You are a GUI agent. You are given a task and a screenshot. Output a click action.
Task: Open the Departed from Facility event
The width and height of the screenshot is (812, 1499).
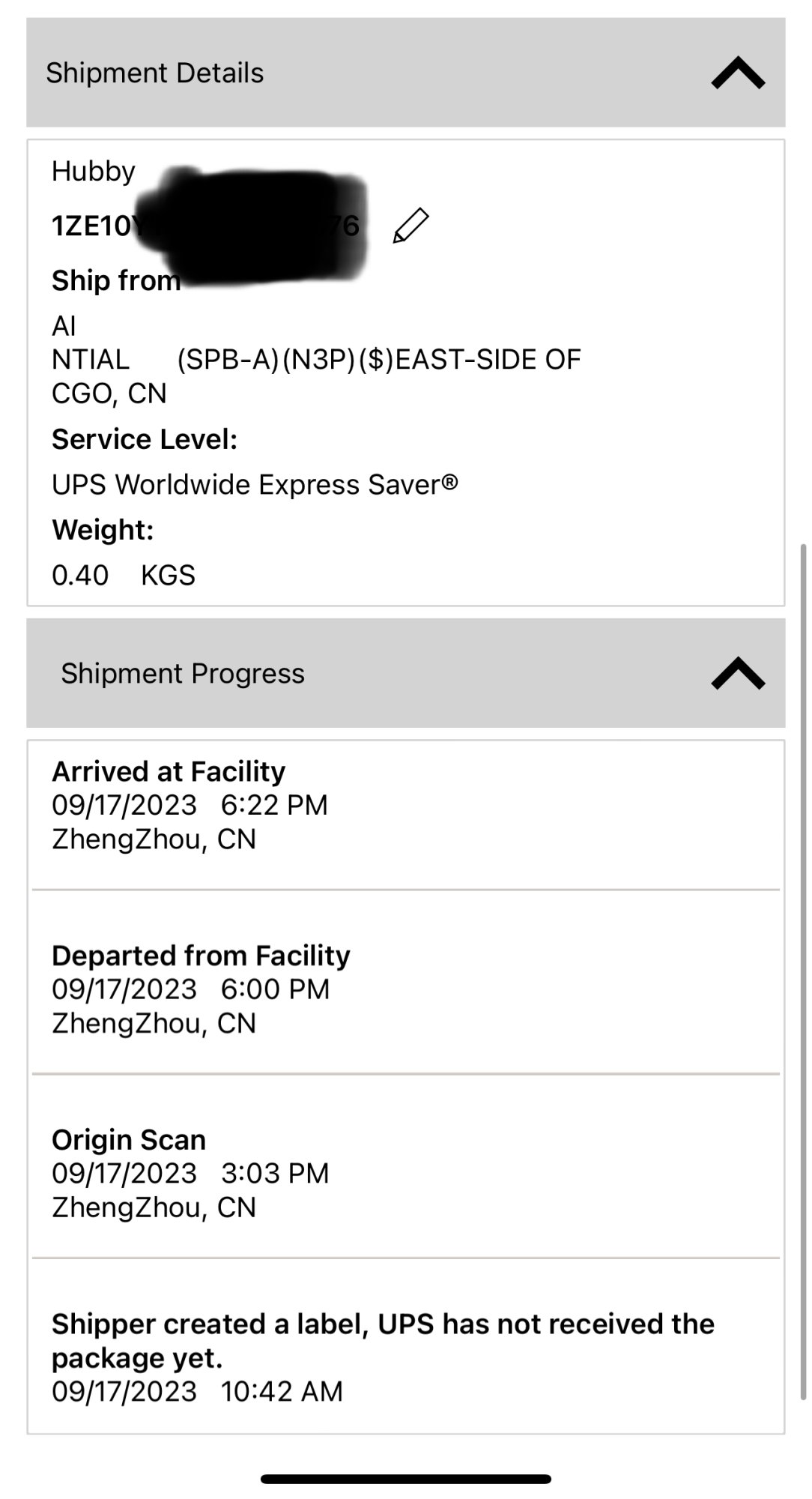201,956
